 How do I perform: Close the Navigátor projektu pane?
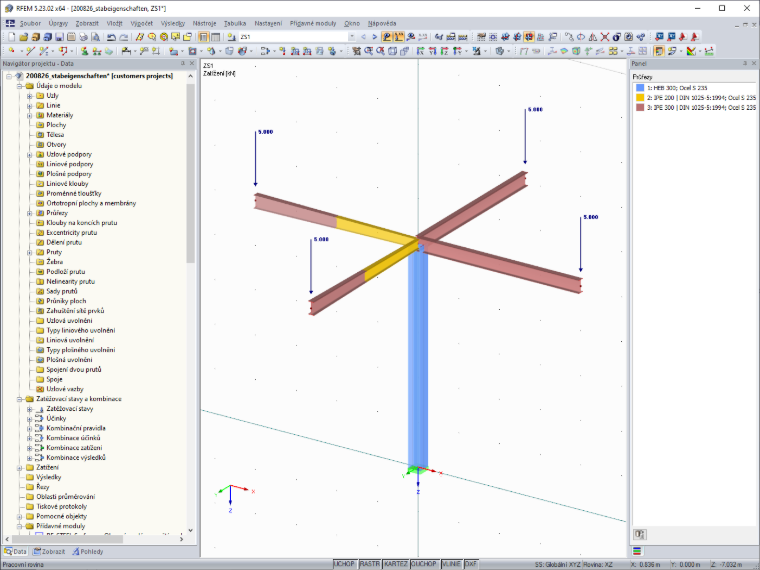pyautogui.click(x=191, y=63)
